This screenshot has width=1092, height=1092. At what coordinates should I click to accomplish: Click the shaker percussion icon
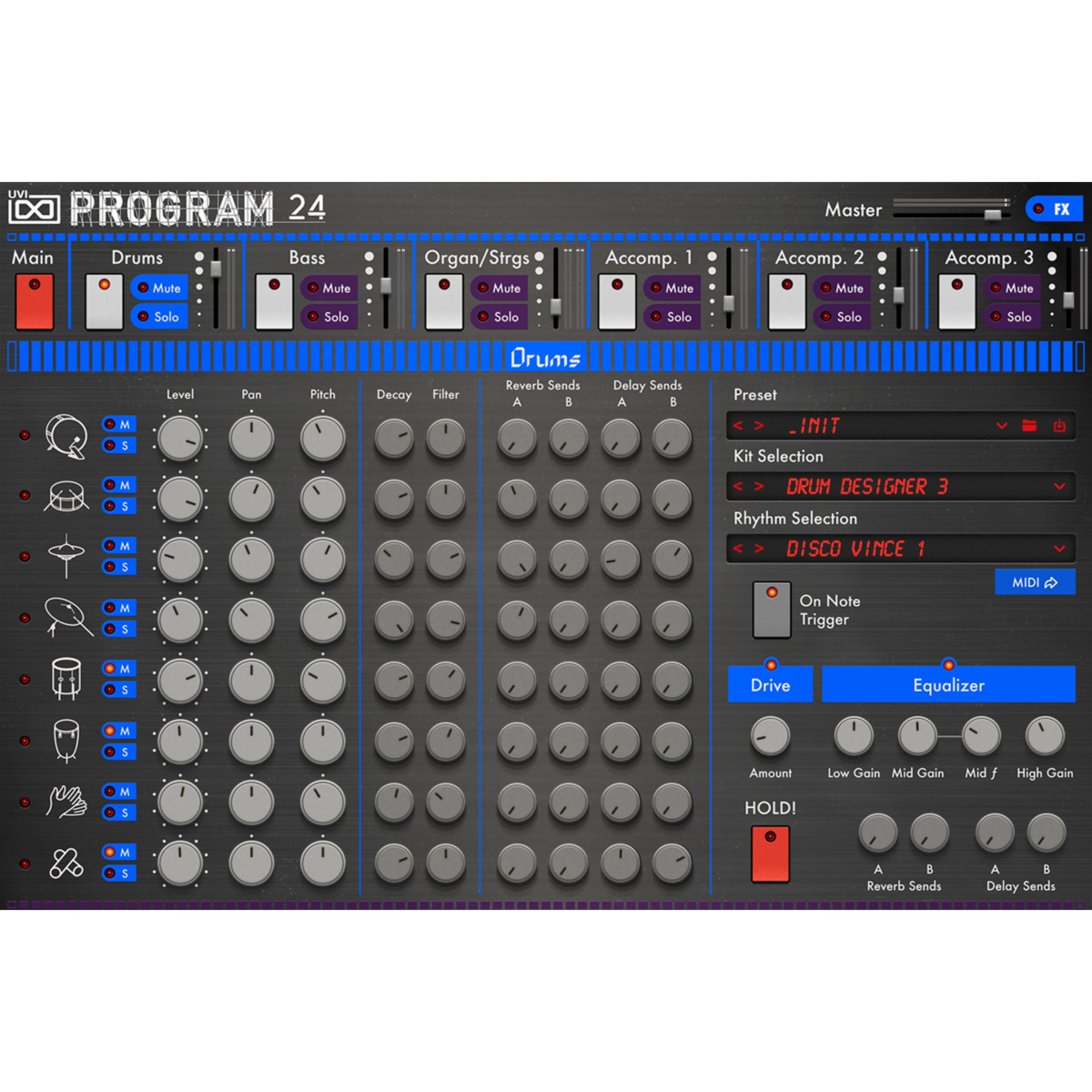pos(66,863)
